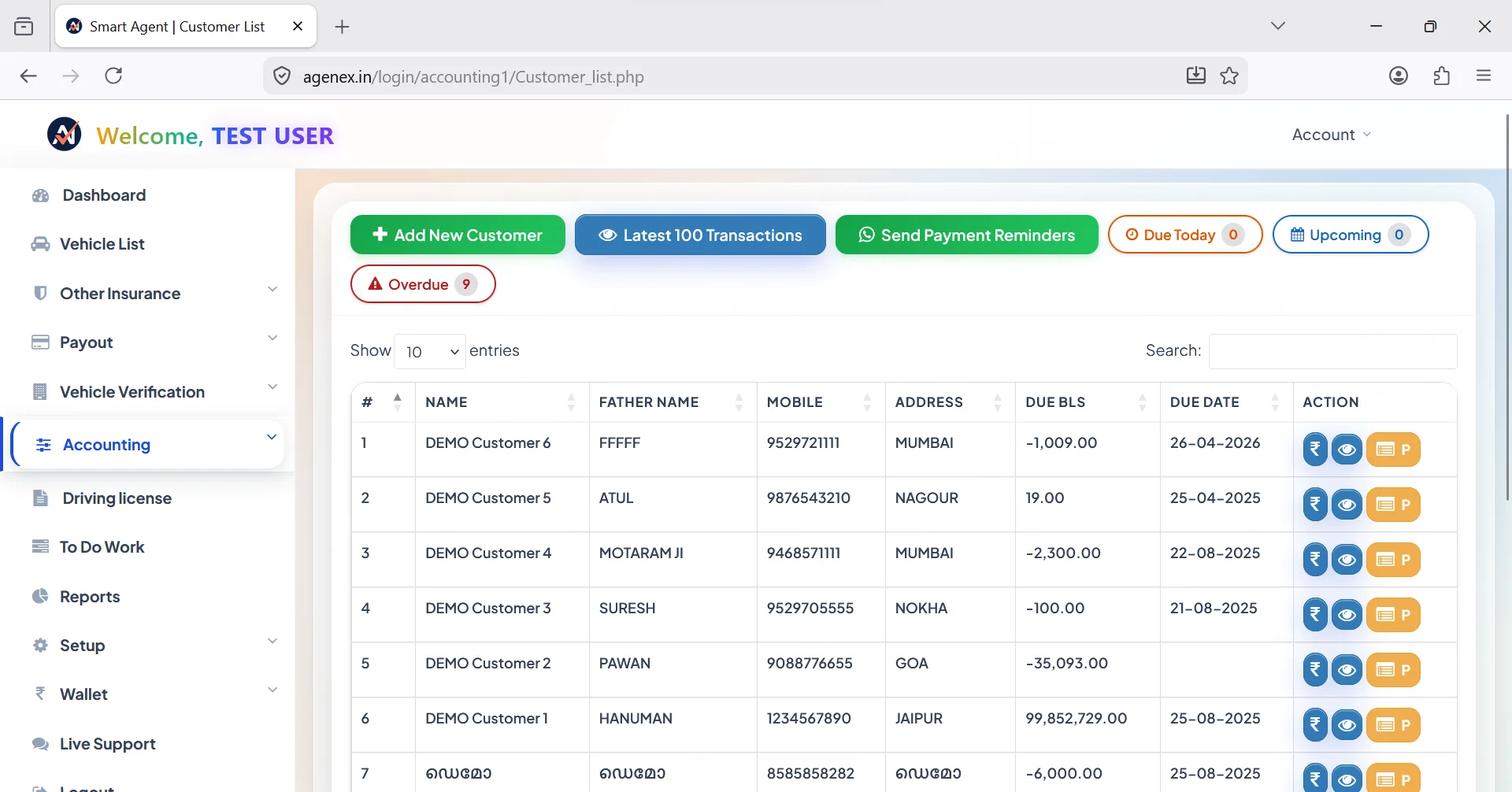Image resolution: width=1512 pixels, height=792 pixels.
Task: Open browser application menu
Action: point(1484,76)
